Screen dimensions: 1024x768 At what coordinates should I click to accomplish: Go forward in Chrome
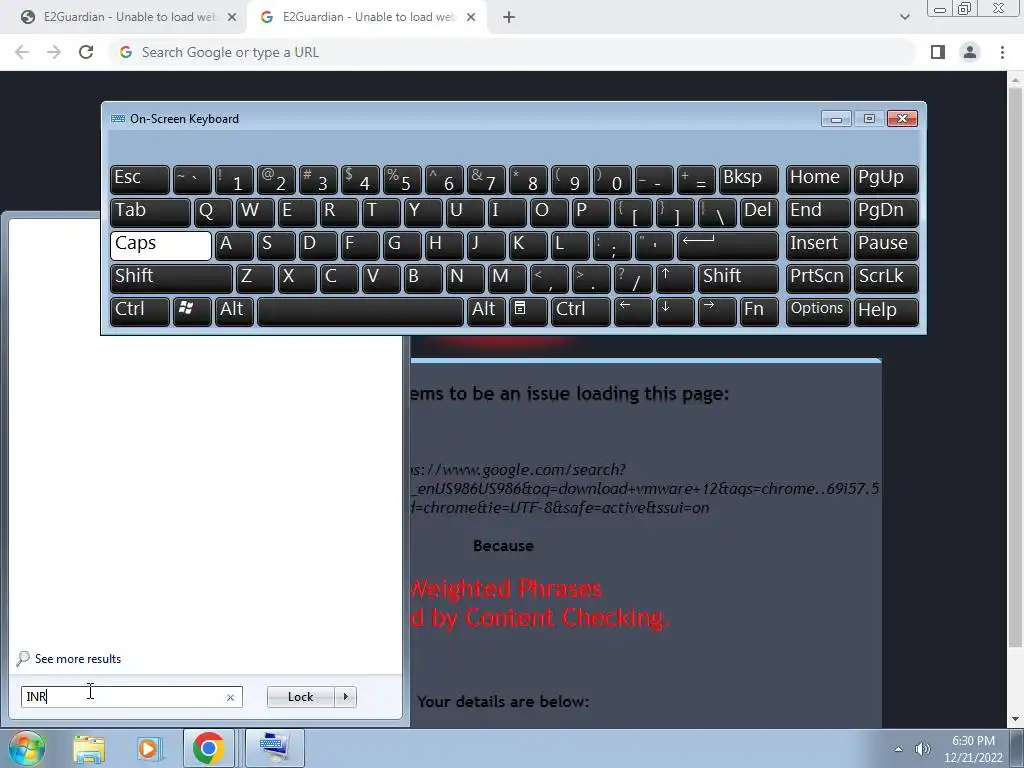click(54, 52)
